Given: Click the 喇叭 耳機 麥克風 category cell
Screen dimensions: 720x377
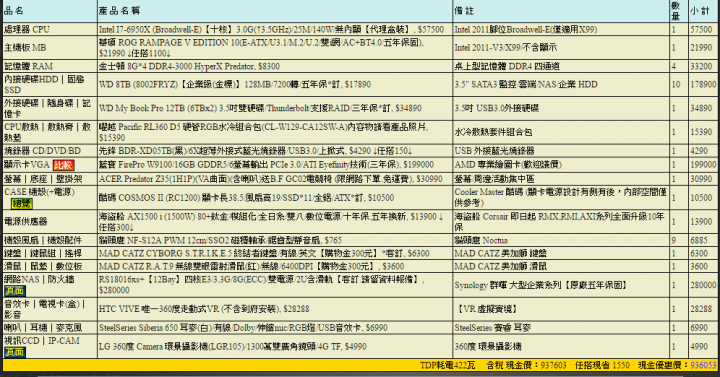Looking at the screenshot, I should (x=50, y=328).
